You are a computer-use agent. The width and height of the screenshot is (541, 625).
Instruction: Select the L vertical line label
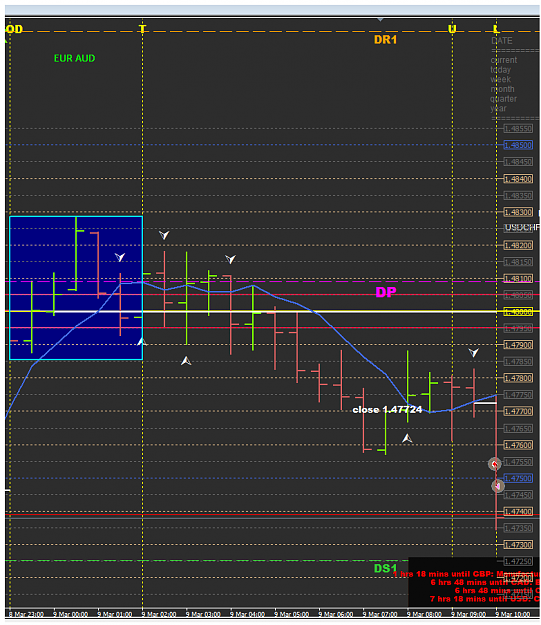496,29
